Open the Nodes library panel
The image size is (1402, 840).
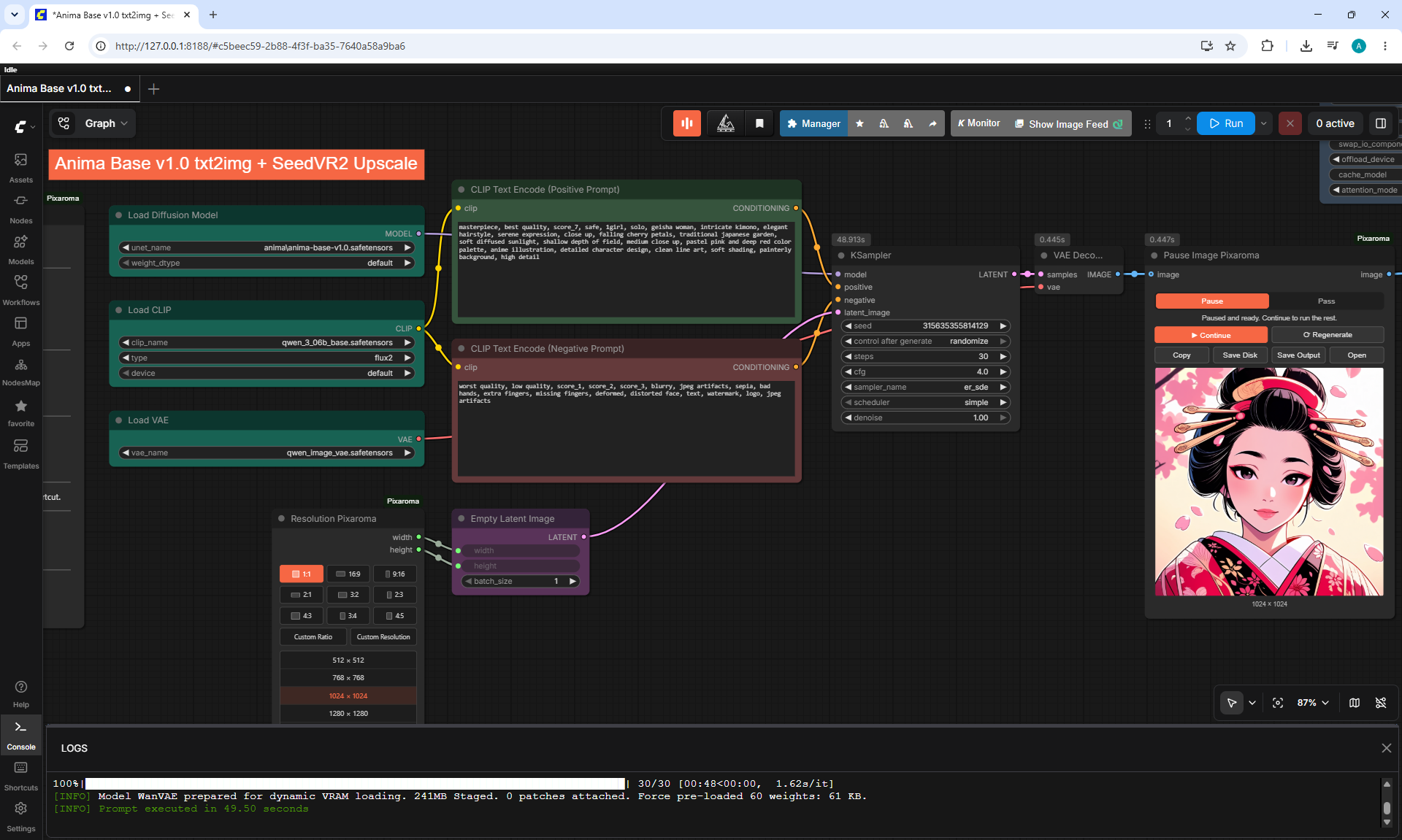[x=20, y=208]
